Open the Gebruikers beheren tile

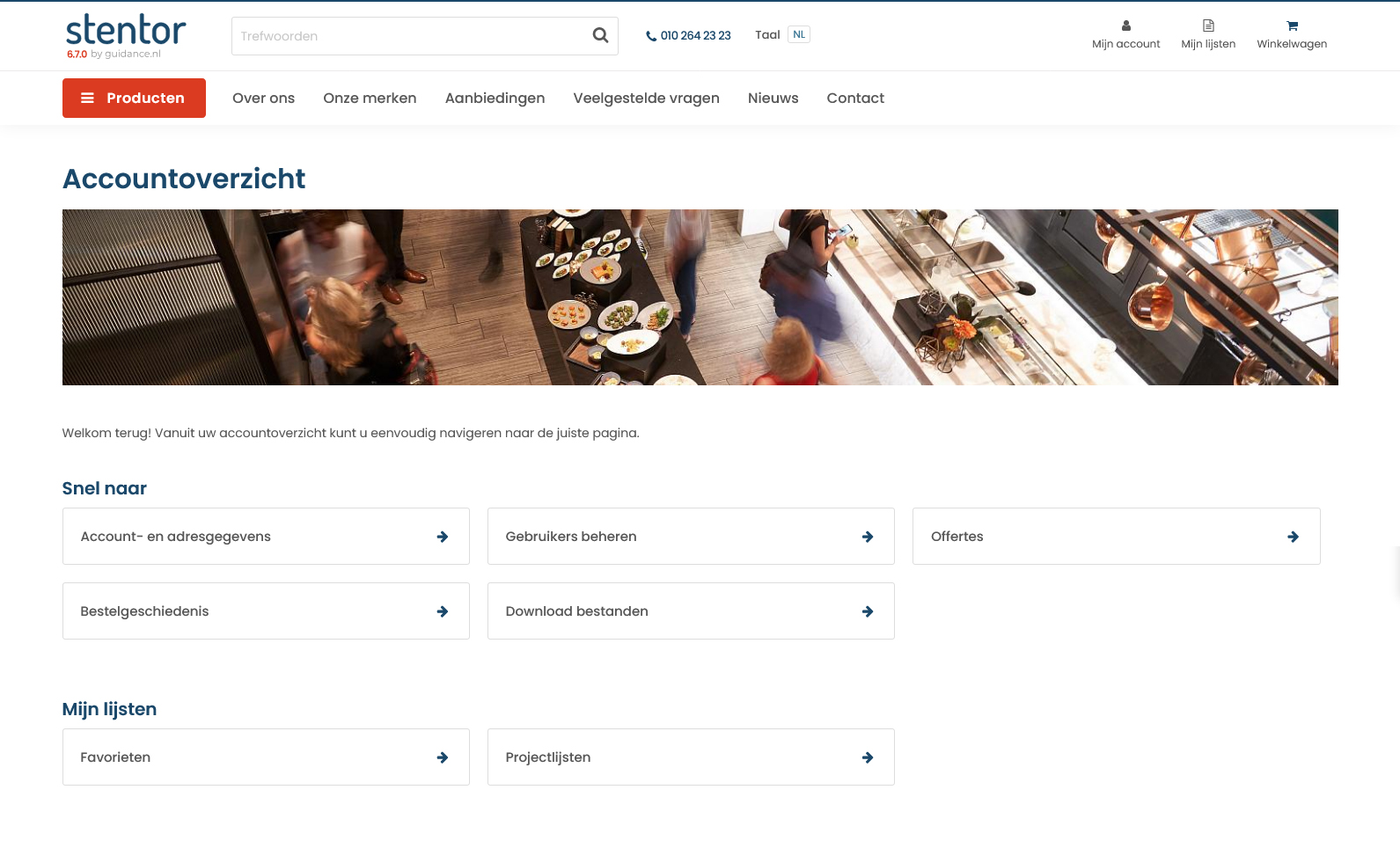click(x=690, y=537)
